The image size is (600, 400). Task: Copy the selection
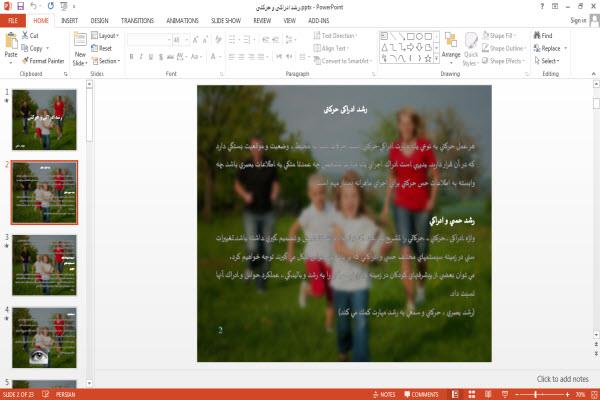click(x=32, y=48)
